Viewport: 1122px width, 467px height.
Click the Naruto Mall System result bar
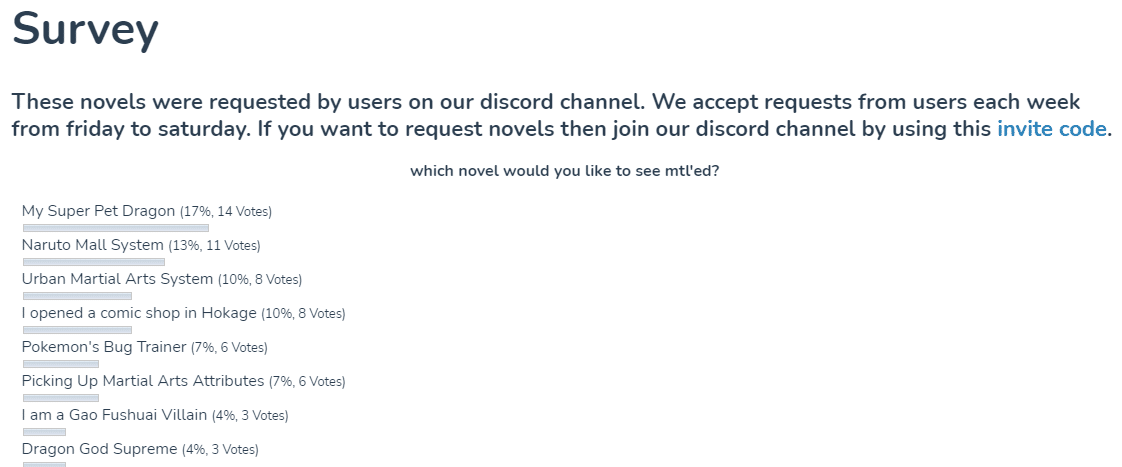click(x=94, y=262)
